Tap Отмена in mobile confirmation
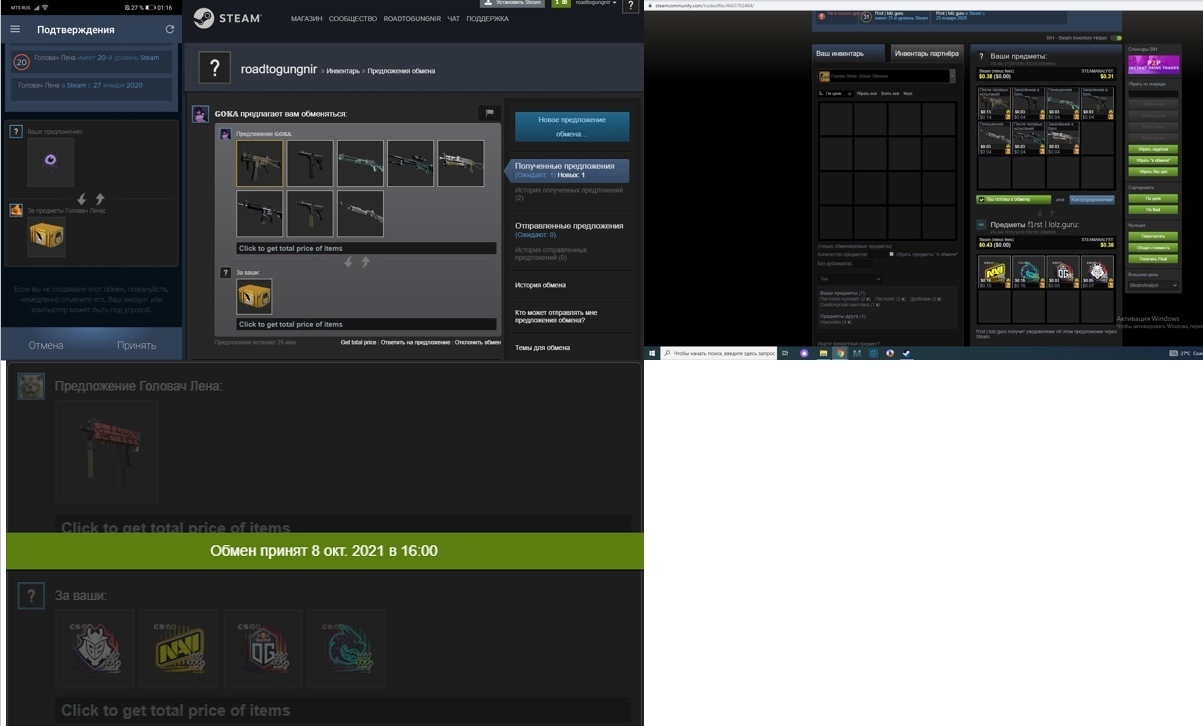1203x726 pixels. point(46,345)
